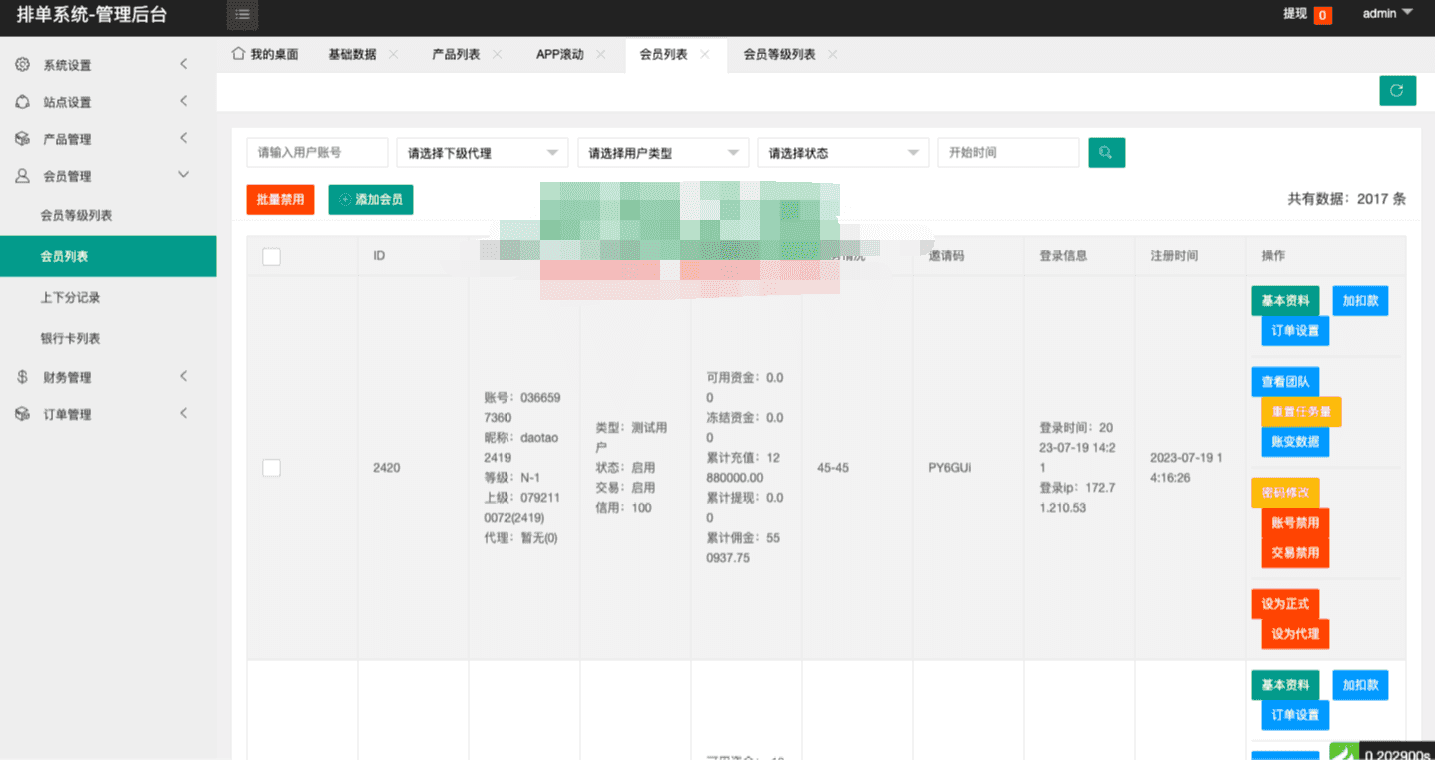Click the green search magnifier button
Image resolution: width=1435 pixels, height=761 pixels.
tap(1106, 153)
